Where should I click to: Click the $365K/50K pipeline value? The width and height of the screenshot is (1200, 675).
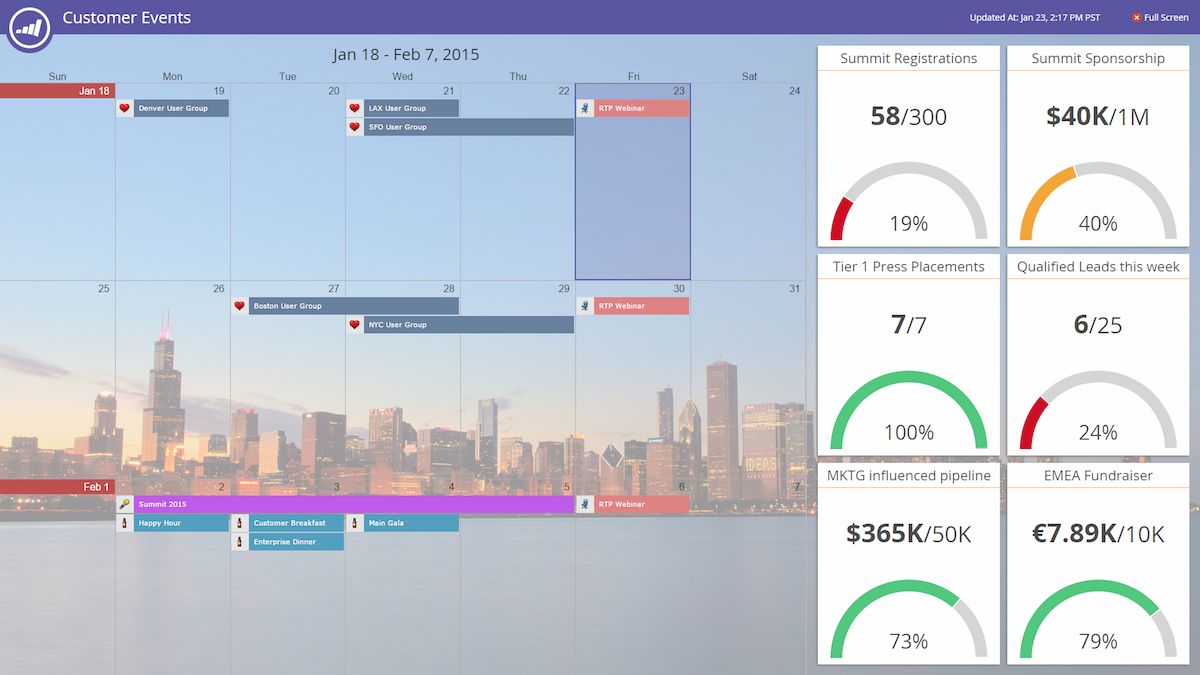(908, 534)
